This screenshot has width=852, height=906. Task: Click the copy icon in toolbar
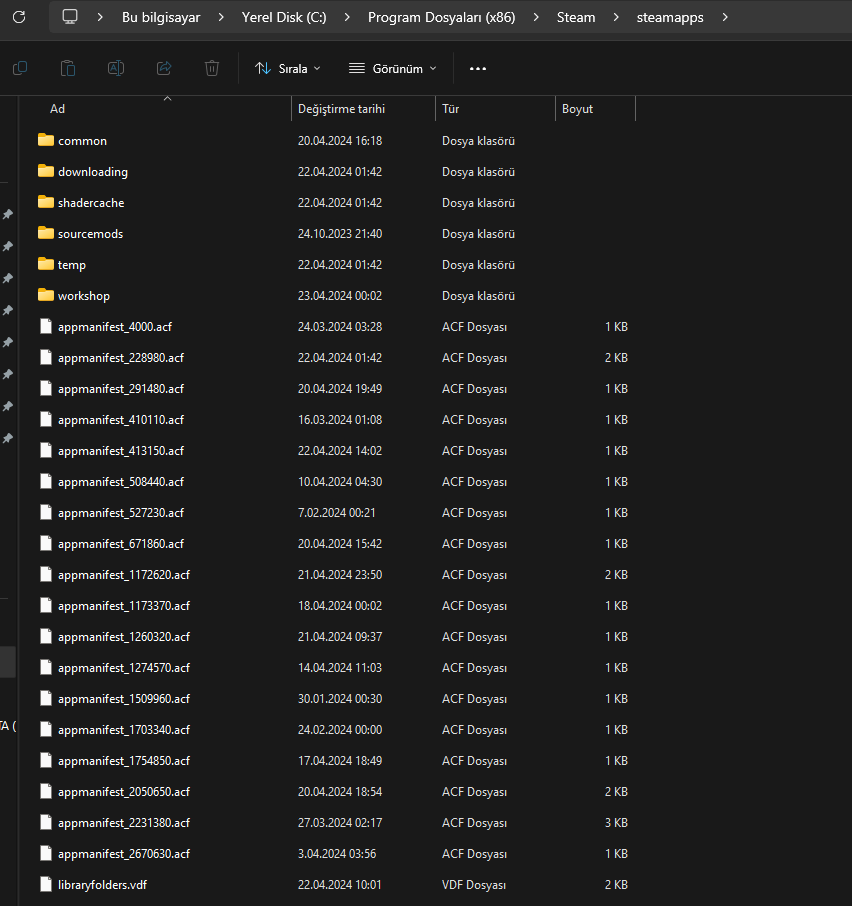tap(20, 68)
